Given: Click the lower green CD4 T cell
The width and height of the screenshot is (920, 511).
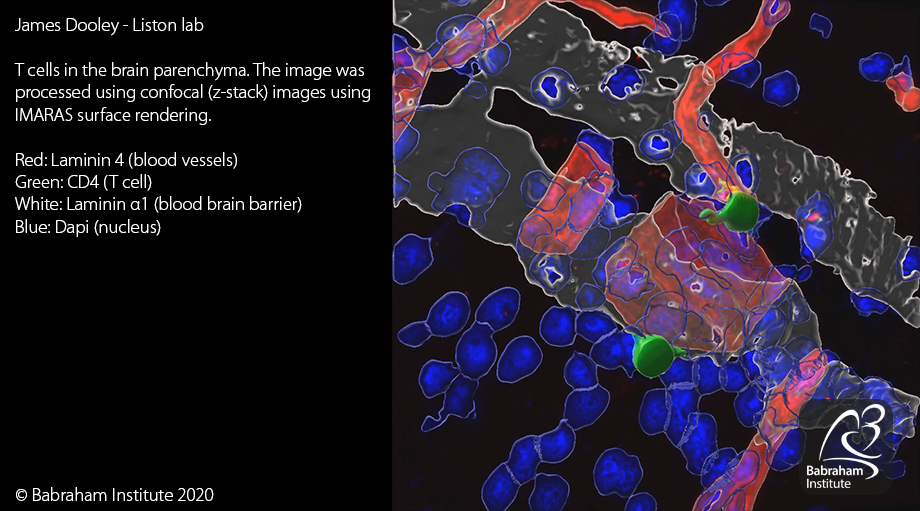Looking at the screenshot, I should [x=653, y=355].
